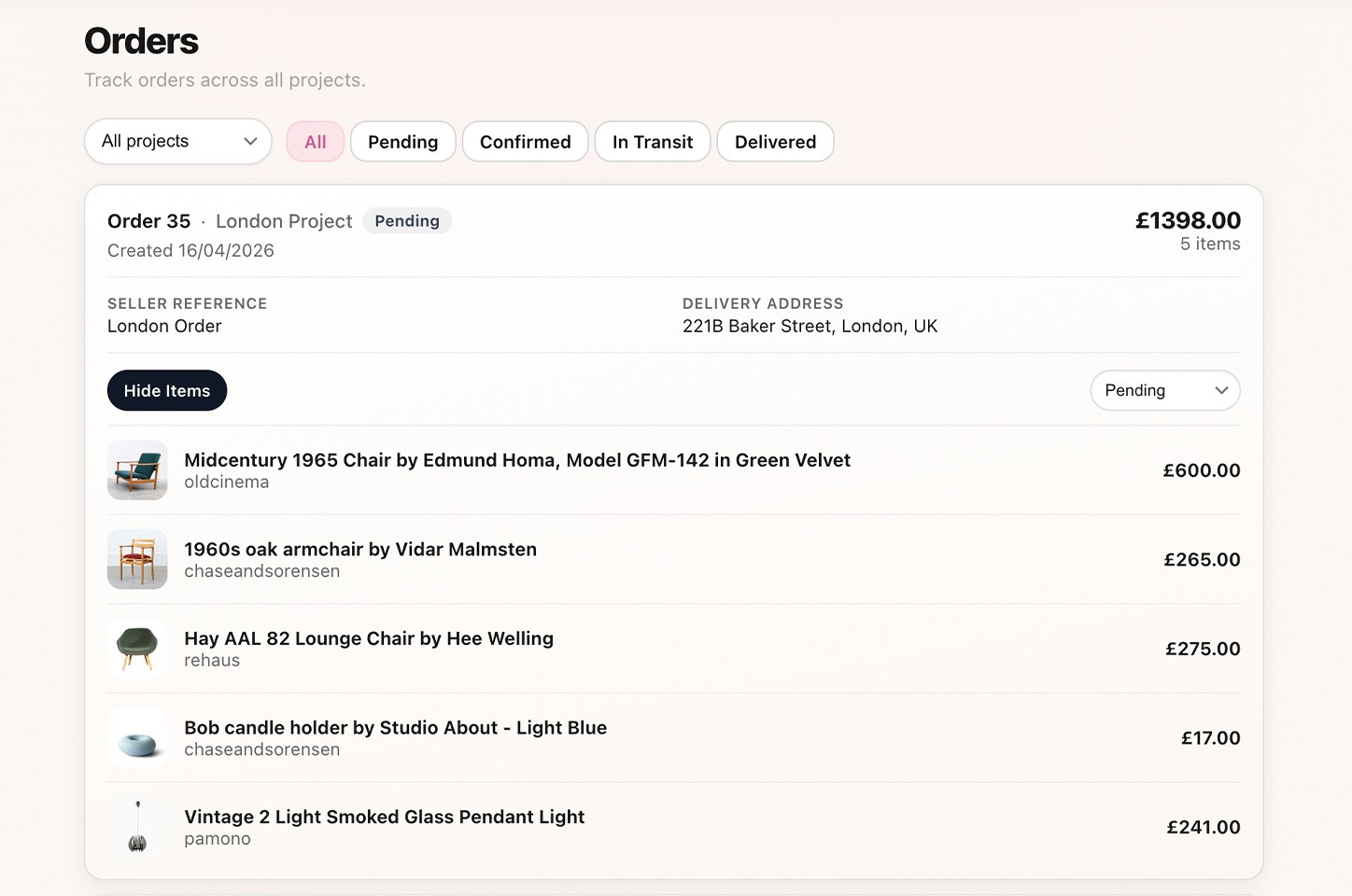Switch to In Transit filter
Image resolution: width=1352 pixels, height=896 pixels.
pyautogui.click(x=653, y=142)
